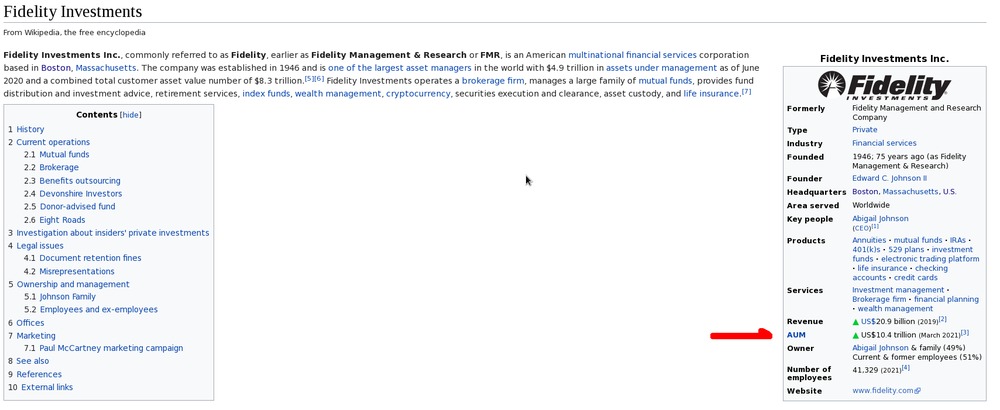This screenshot has width=1000, height=410.
Task: Open the multinational financial services link
Action: pyautogui.click(x=632, y=54)
